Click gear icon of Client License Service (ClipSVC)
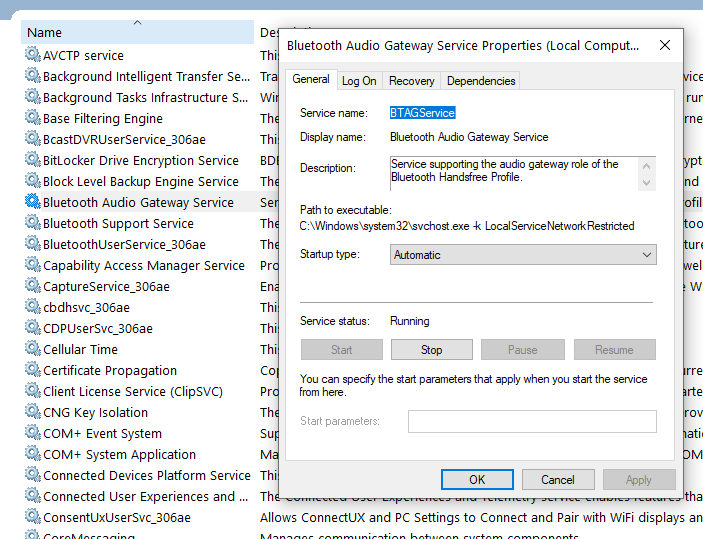This screenshot has width=703, height=539. [33, 391]
